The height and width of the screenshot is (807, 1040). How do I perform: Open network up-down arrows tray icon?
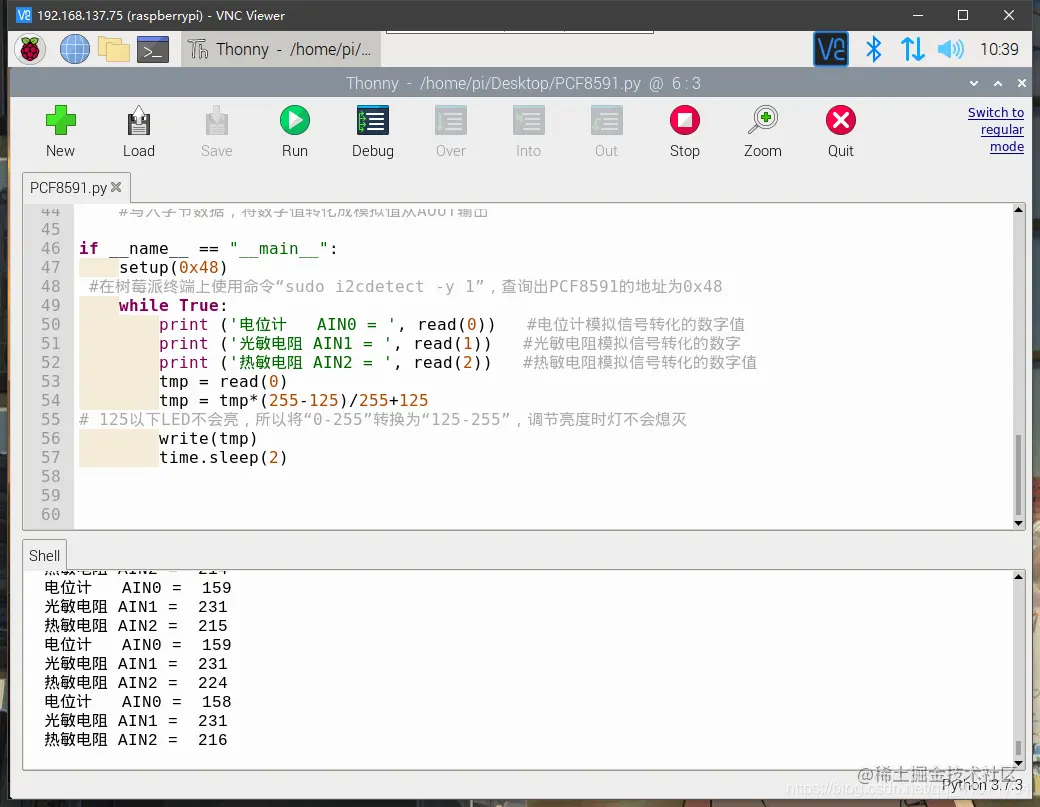[x=912, y=49]
